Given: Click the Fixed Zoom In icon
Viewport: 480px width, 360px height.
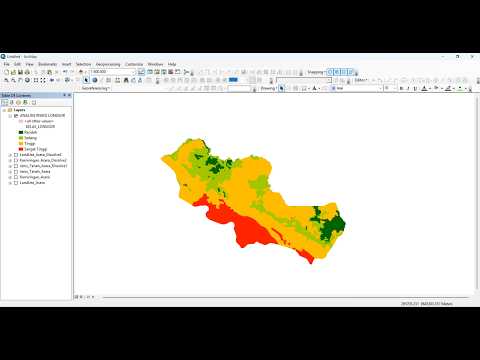Looking at the screenshot, I should click(36, 80).
